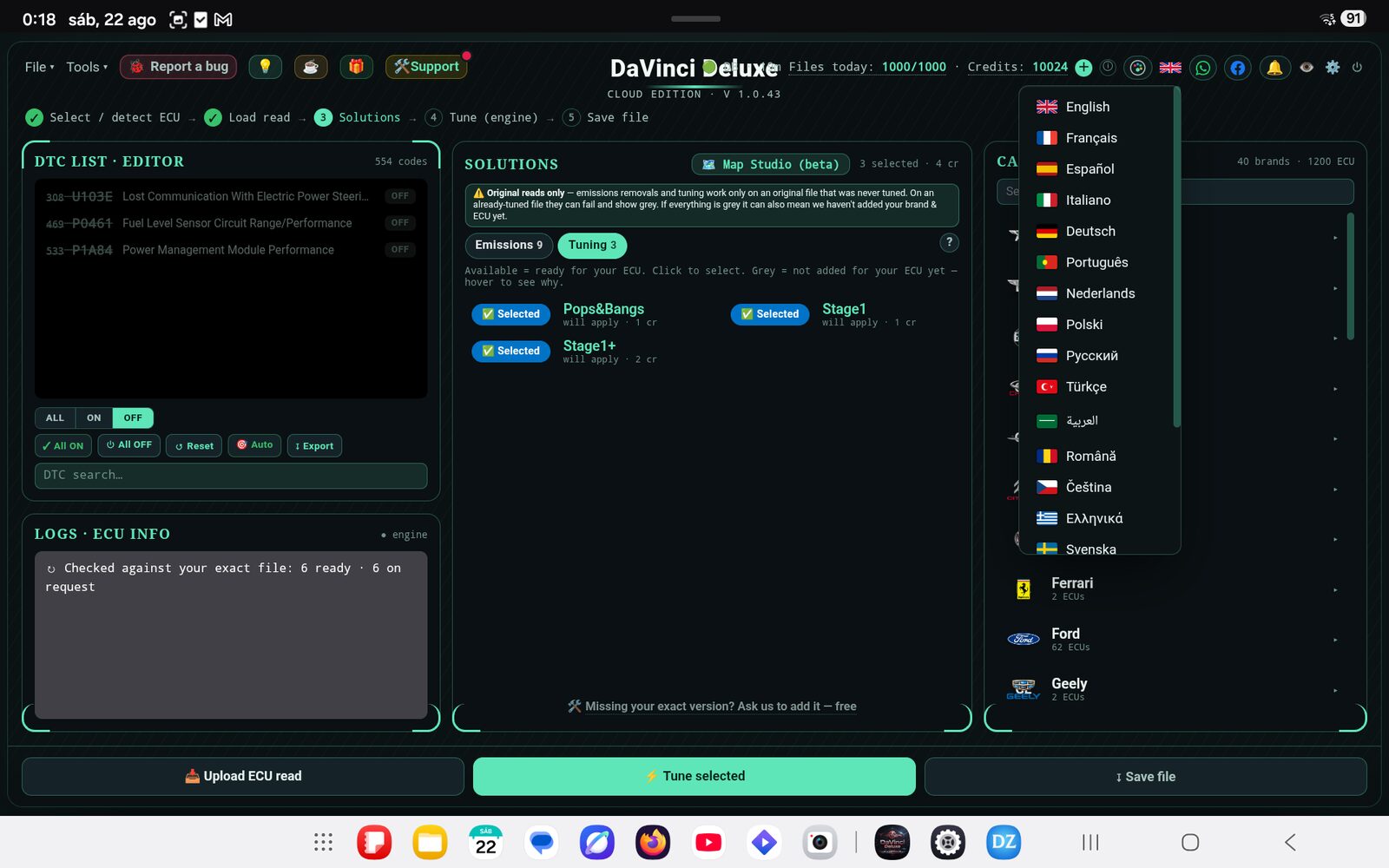The width and height of the screenshot is (1389, 868).
Task: Open WhatsApp contact icon
Action: pyautogui.click(x=1203, y=67)
